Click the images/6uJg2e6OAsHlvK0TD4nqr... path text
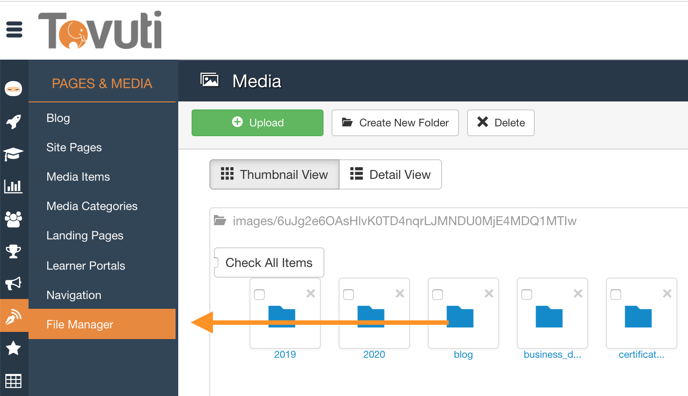The width and height of the screenshot is (688, 396). click(405, 221)
